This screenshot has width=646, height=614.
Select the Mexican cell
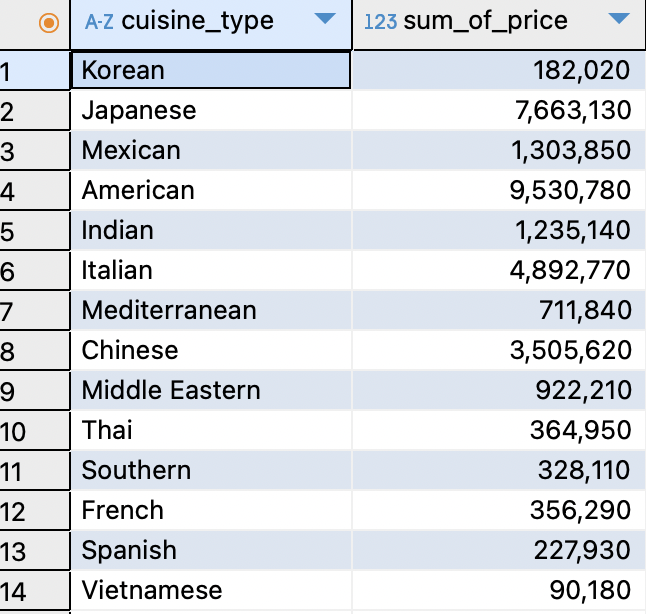coord(211,150)
